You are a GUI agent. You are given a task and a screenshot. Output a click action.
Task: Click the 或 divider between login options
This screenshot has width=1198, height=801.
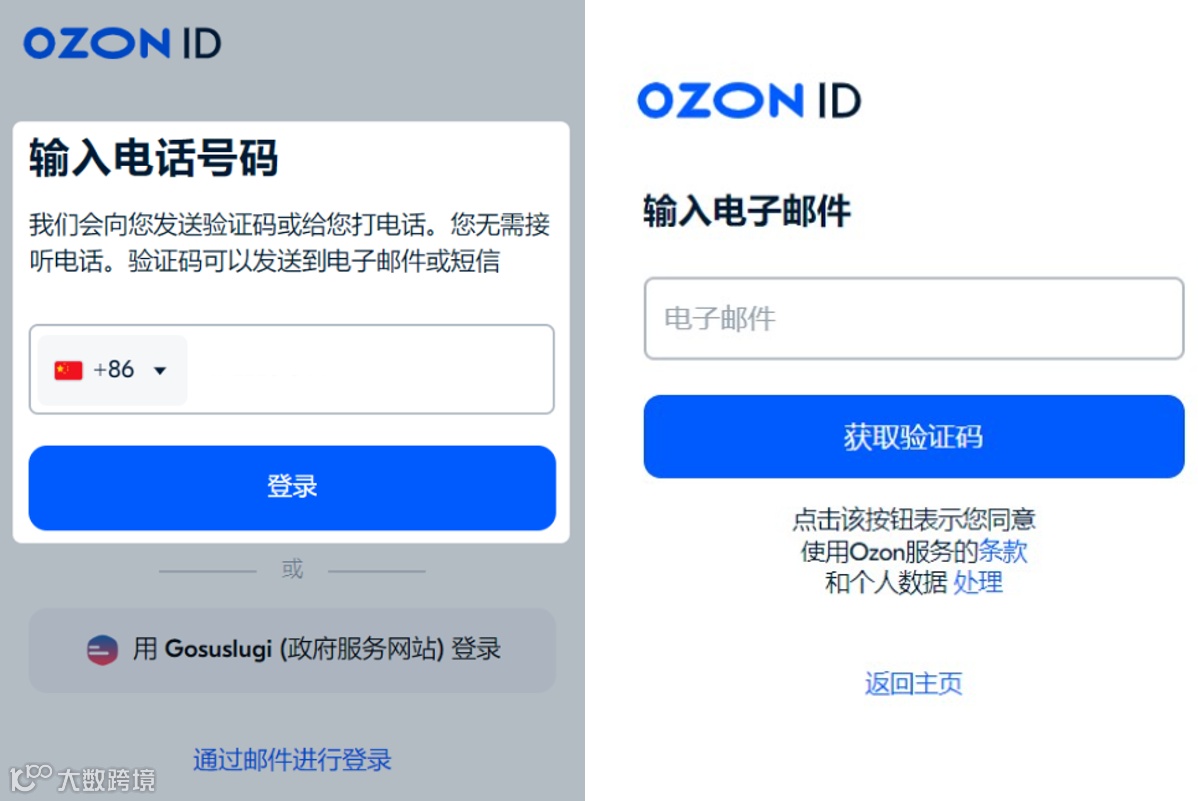point(292,569)
